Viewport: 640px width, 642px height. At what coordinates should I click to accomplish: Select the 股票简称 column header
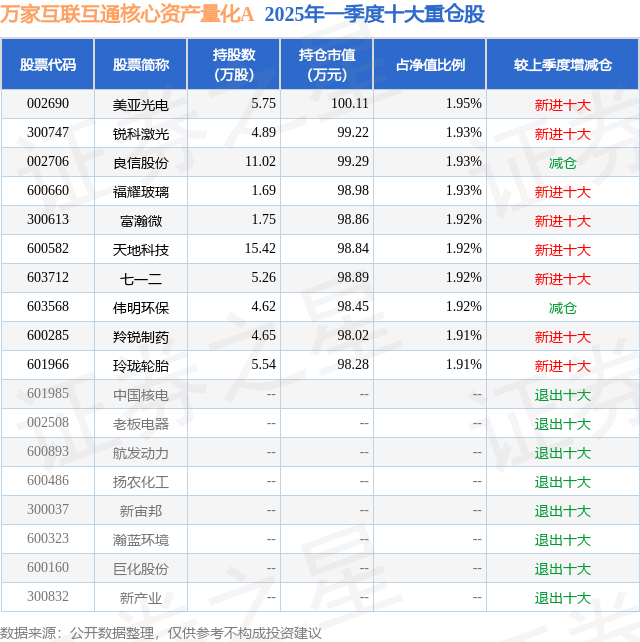click(141, 65)
